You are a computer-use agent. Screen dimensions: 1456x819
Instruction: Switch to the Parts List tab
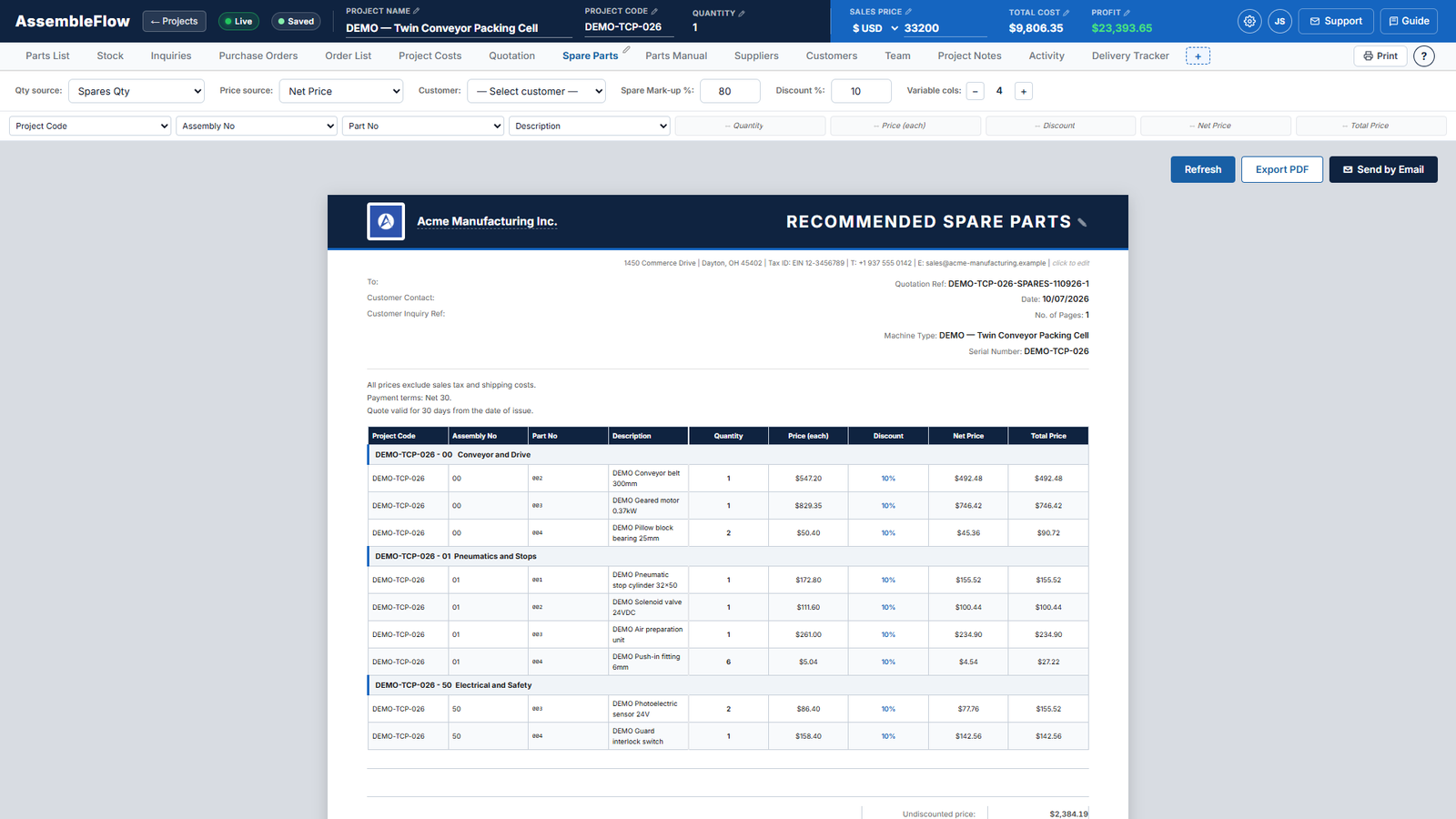[47, 56]
